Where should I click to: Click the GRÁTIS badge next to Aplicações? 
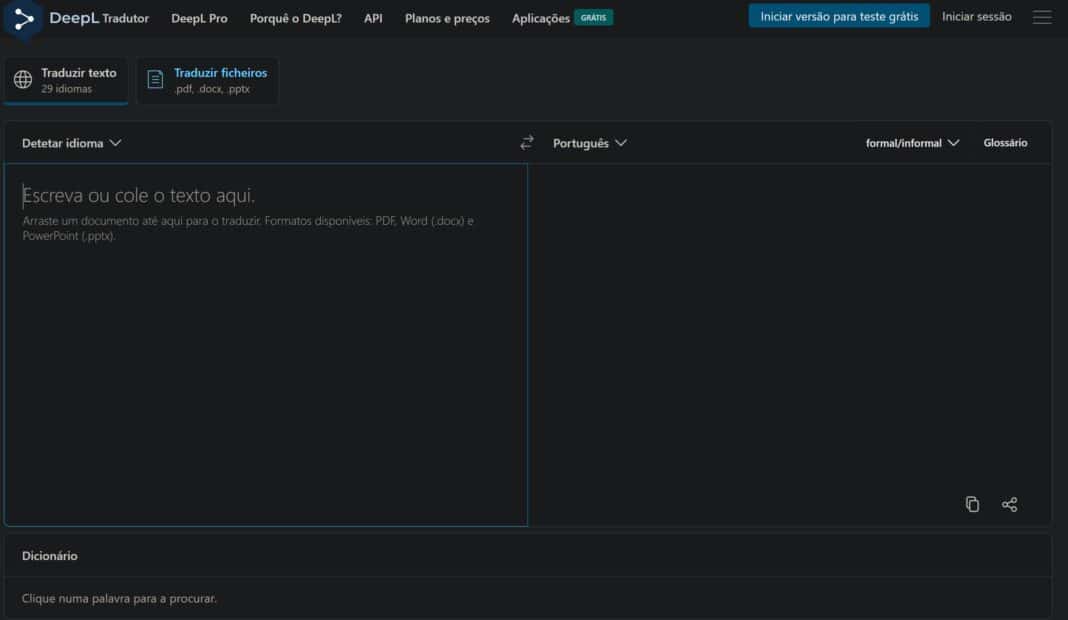(x=593, y=18)
